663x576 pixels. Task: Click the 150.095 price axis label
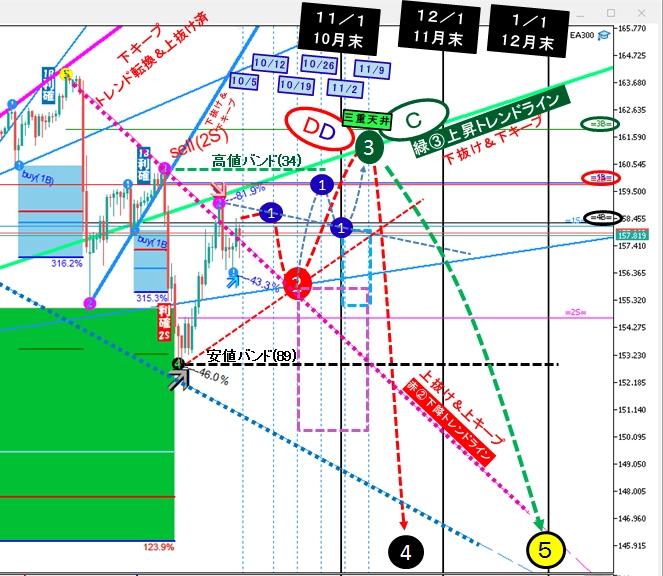pos(632,437)
